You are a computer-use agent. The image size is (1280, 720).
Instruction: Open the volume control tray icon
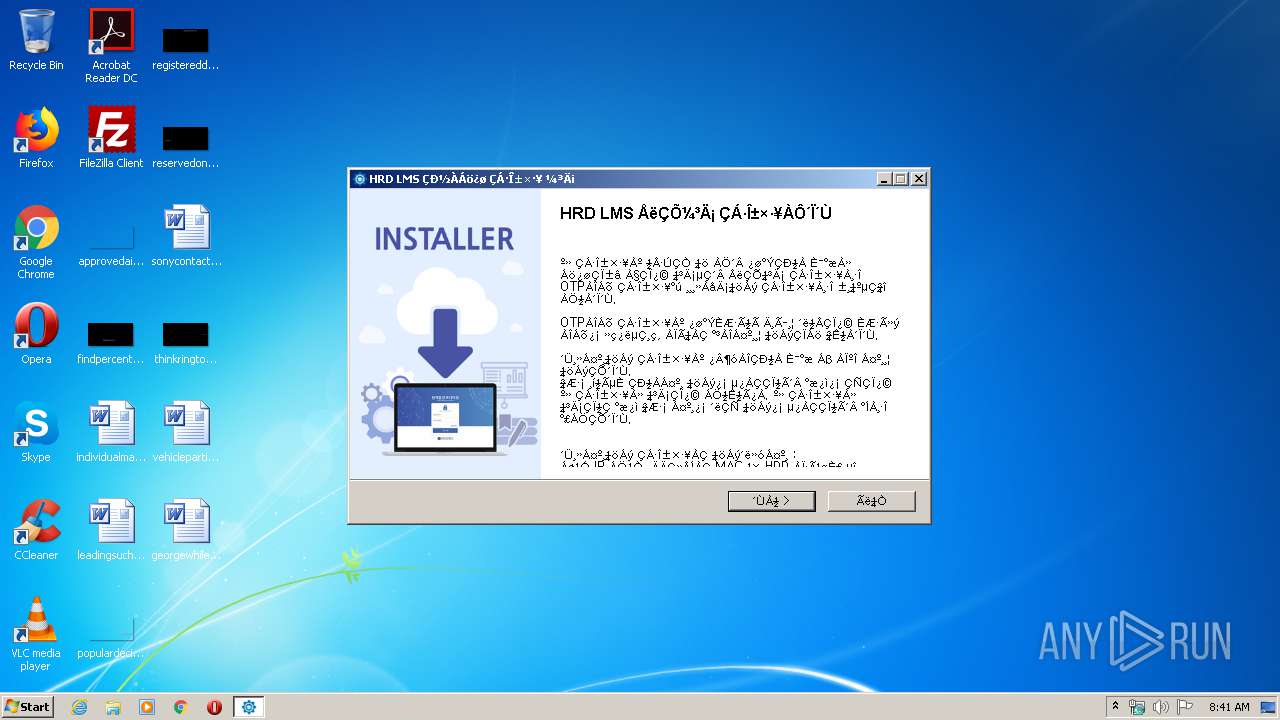[1161, 707]
